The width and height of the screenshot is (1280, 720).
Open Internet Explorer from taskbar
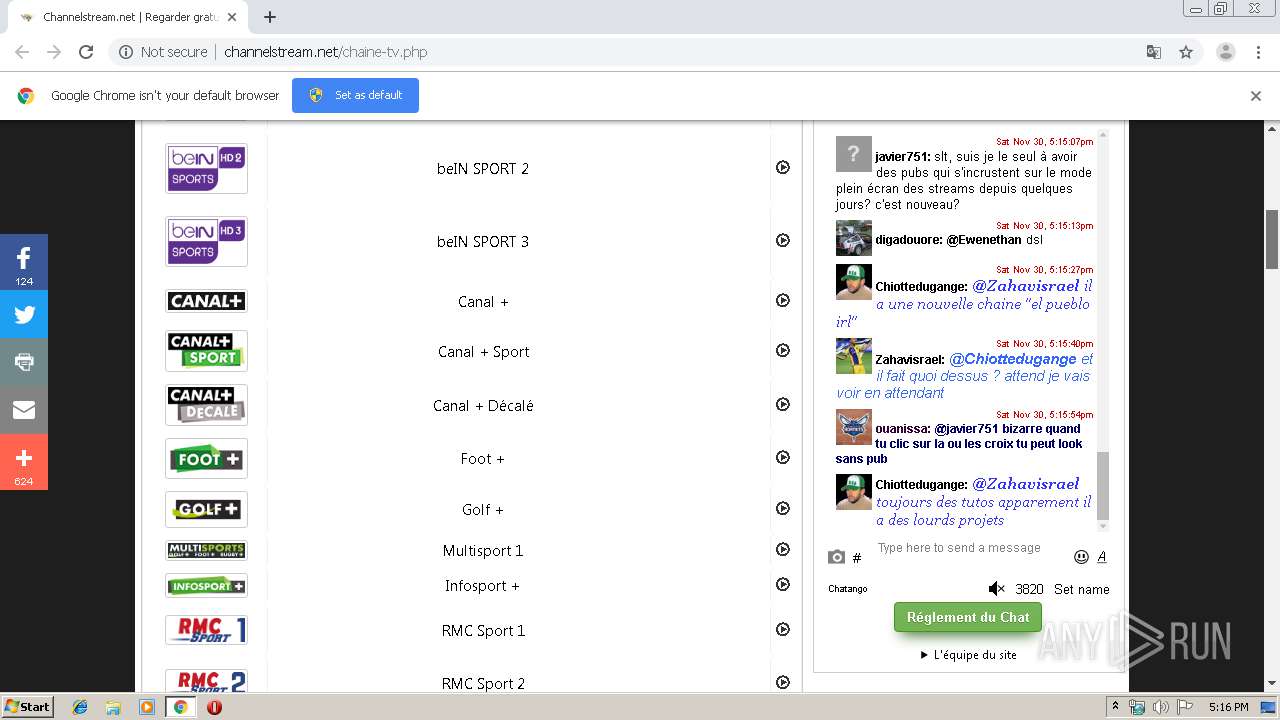pos(80,707)
